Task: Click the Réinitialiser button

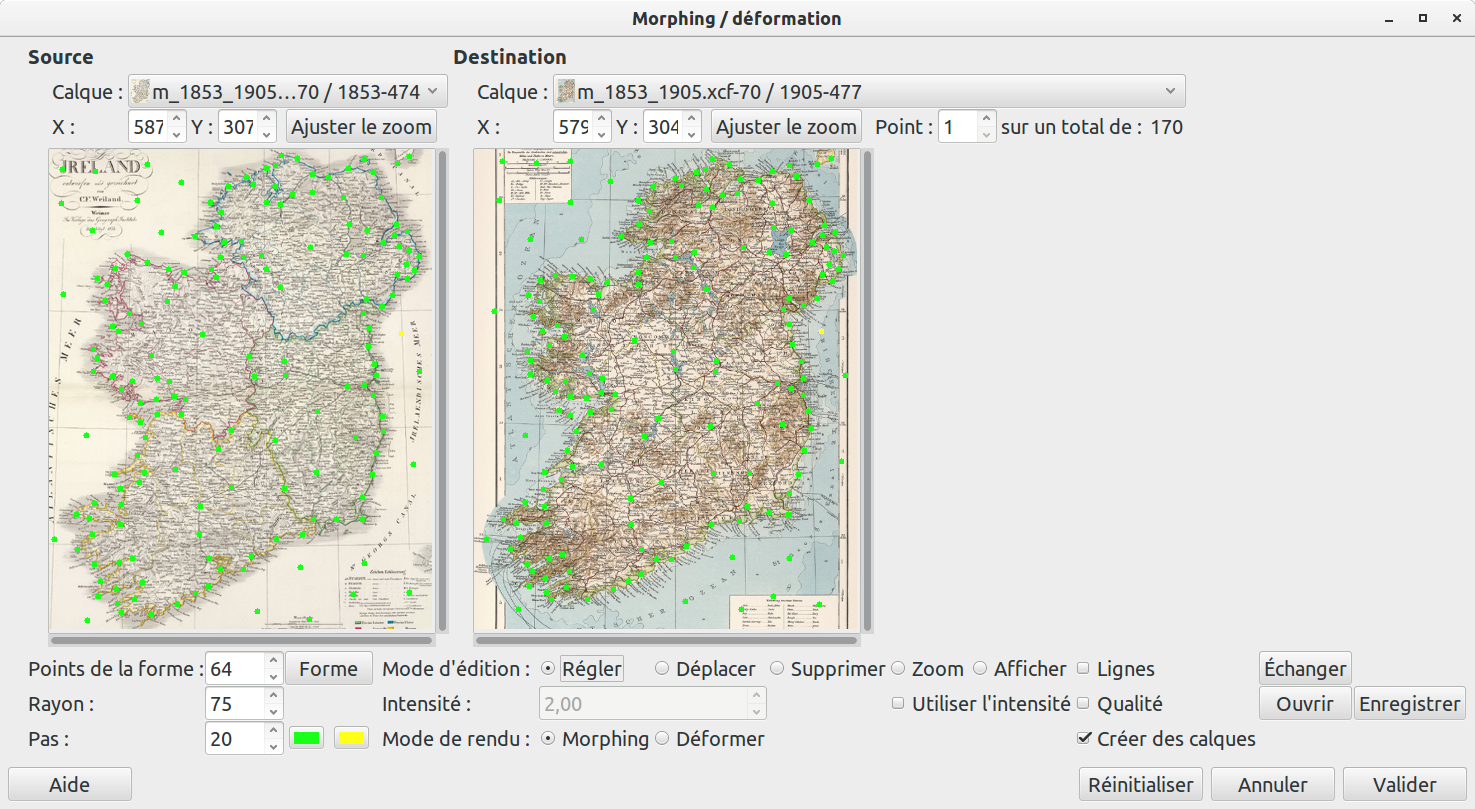Action: (x=1143, y=785)
